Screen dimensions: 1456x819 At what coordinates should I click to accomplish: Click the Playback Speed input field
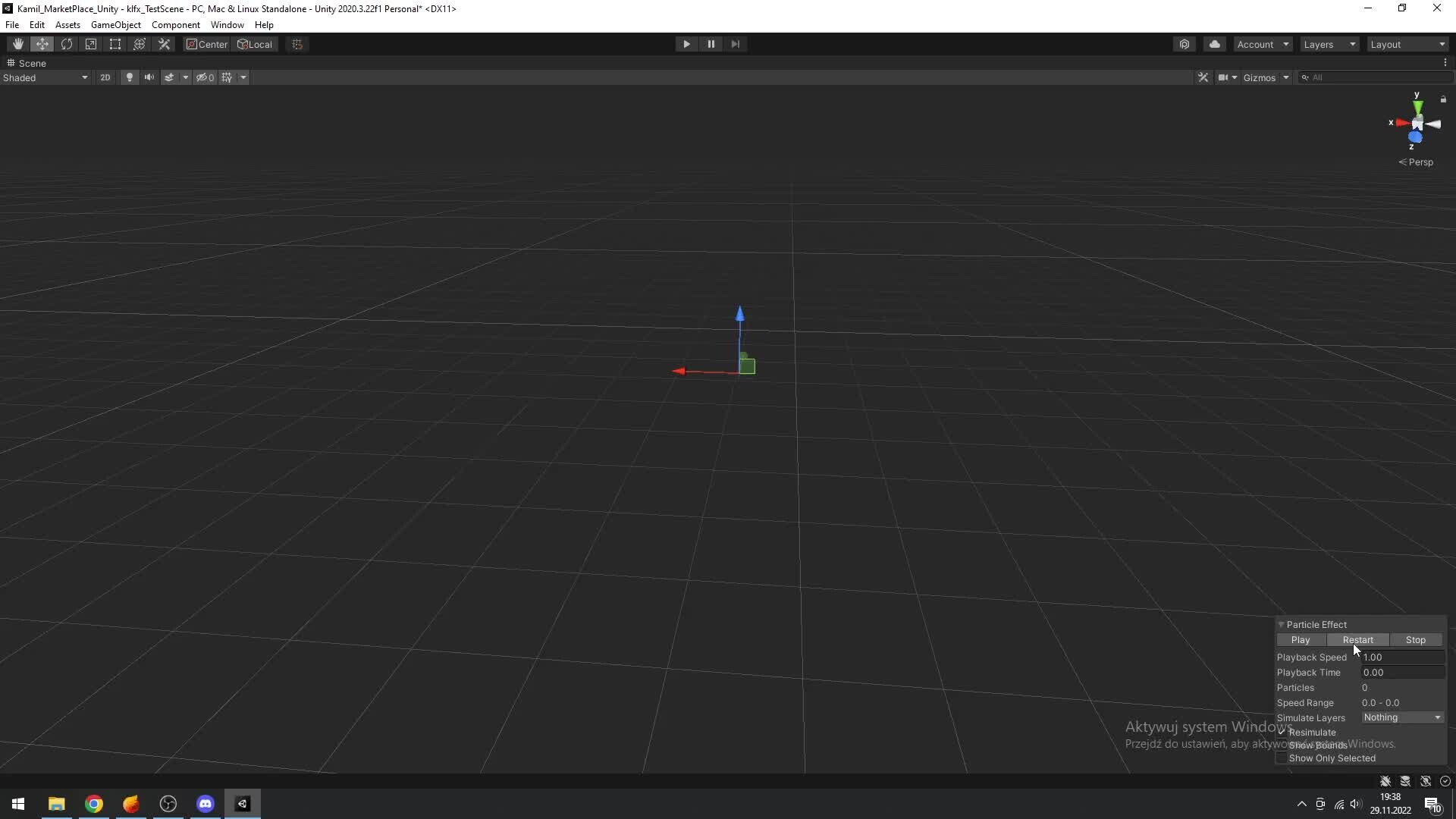(x=1401, y=657)
